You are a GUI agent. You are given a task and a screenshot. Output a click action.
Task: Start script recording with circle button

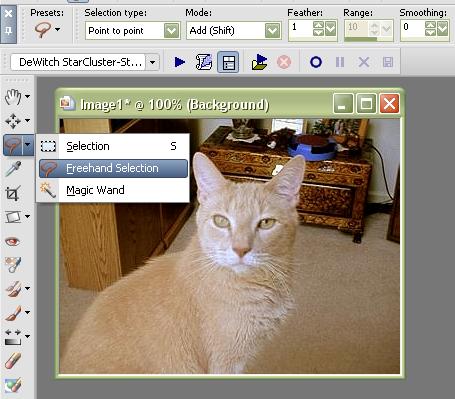(316, 62)
